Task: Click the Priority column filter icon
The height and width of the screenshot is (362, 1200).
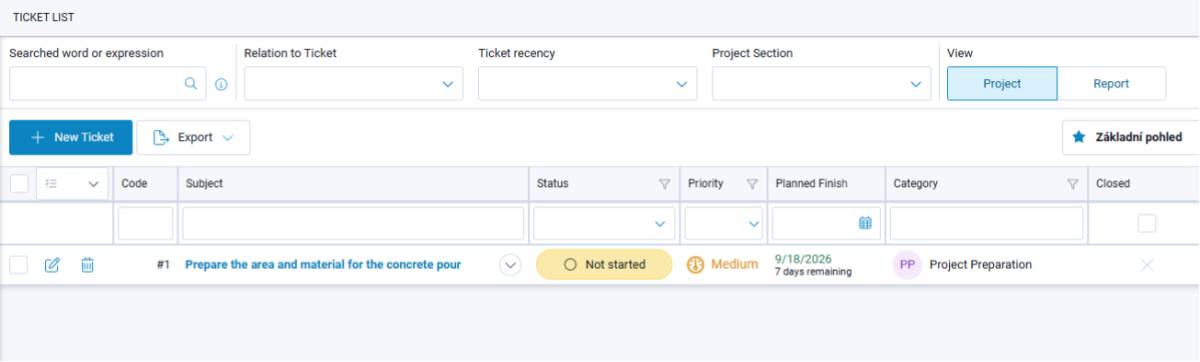Action: pos(752,184)
